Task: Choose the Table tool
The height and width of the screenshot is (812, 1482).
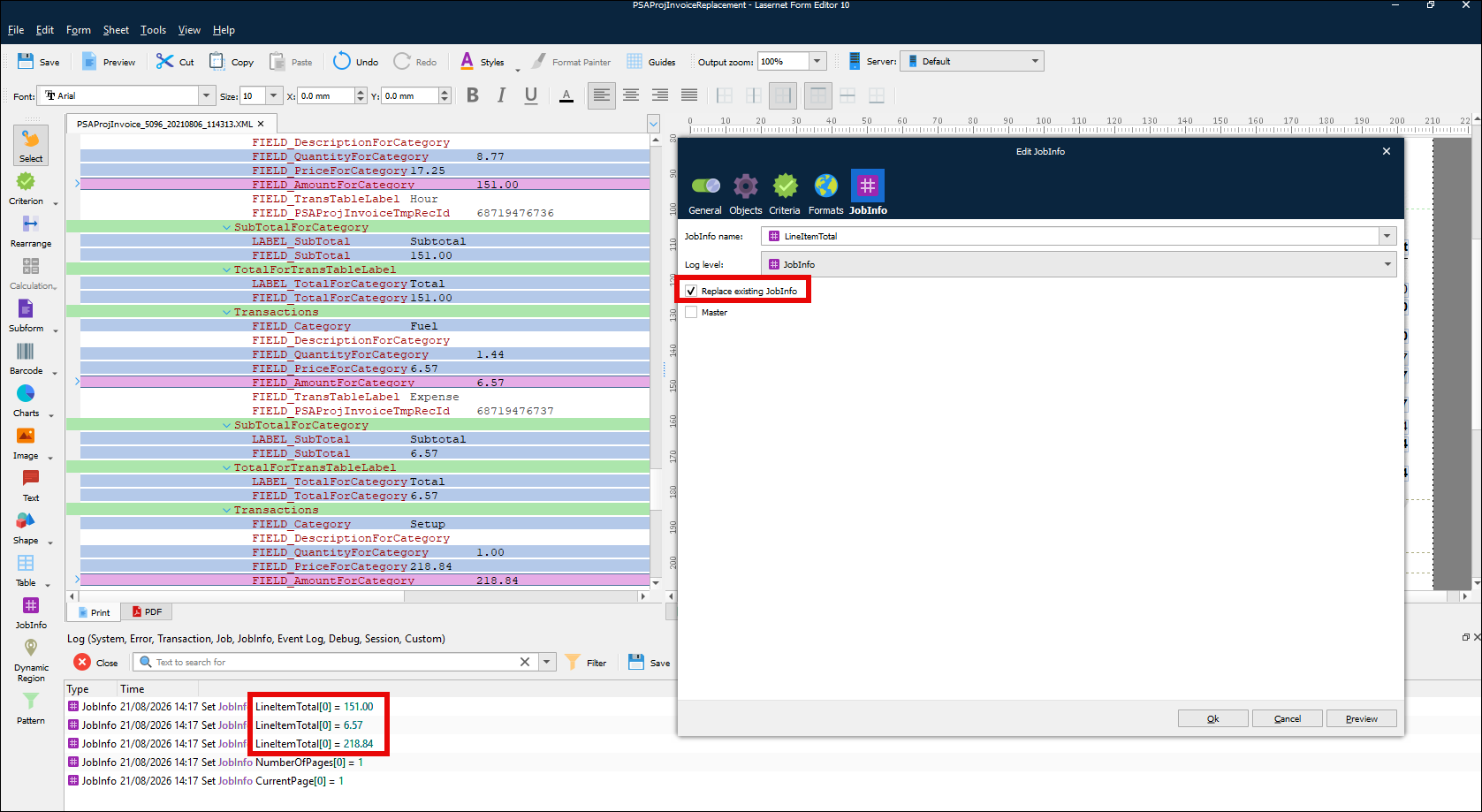Action: point(27,570)
